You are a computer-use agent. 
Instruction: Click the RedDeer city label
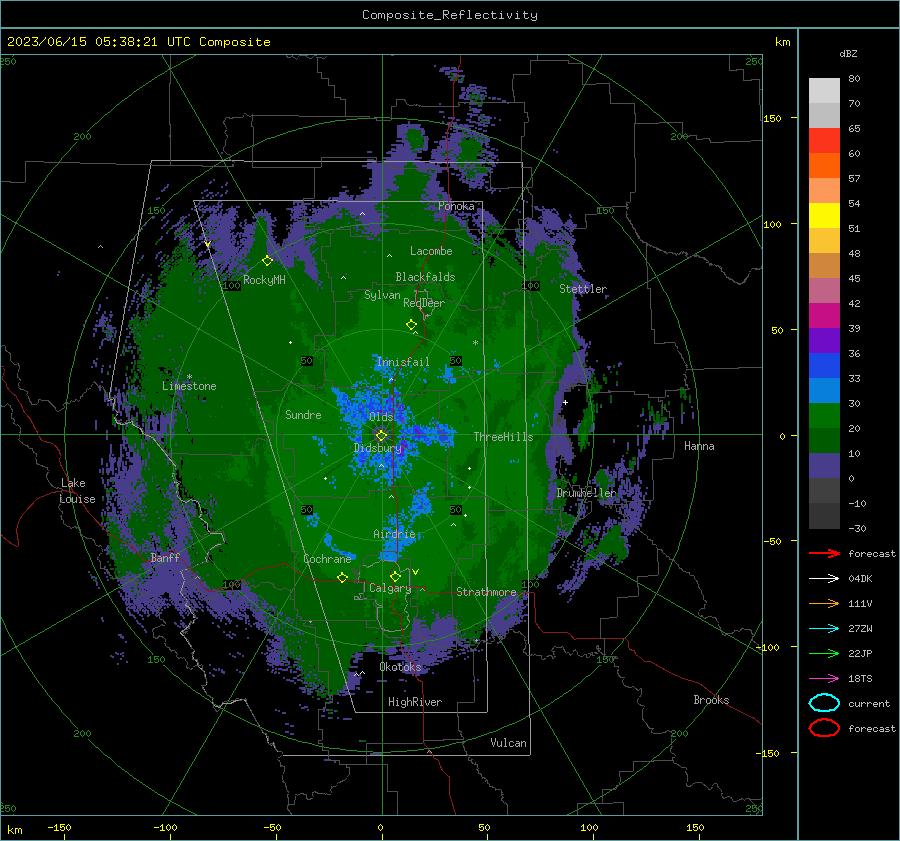424,303
